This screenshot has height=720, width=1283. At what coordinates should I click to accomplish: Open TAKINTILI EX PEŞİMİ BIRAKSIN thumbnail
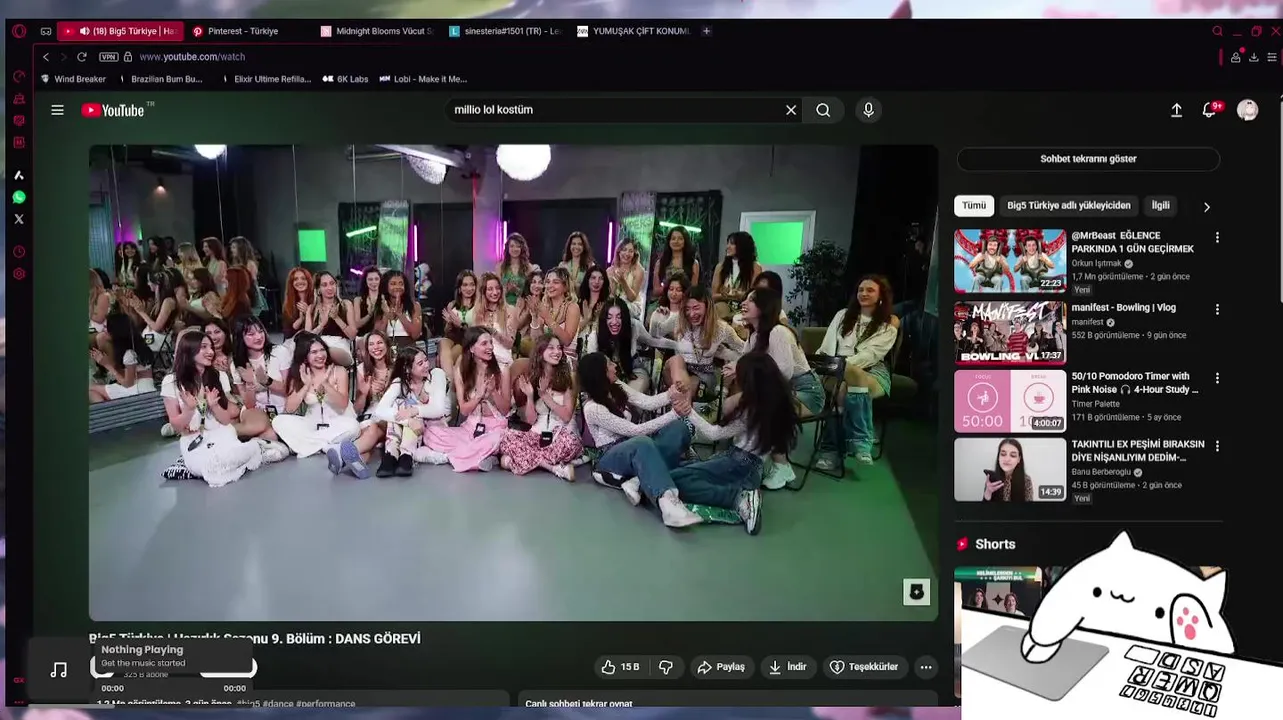(1010, 469)
